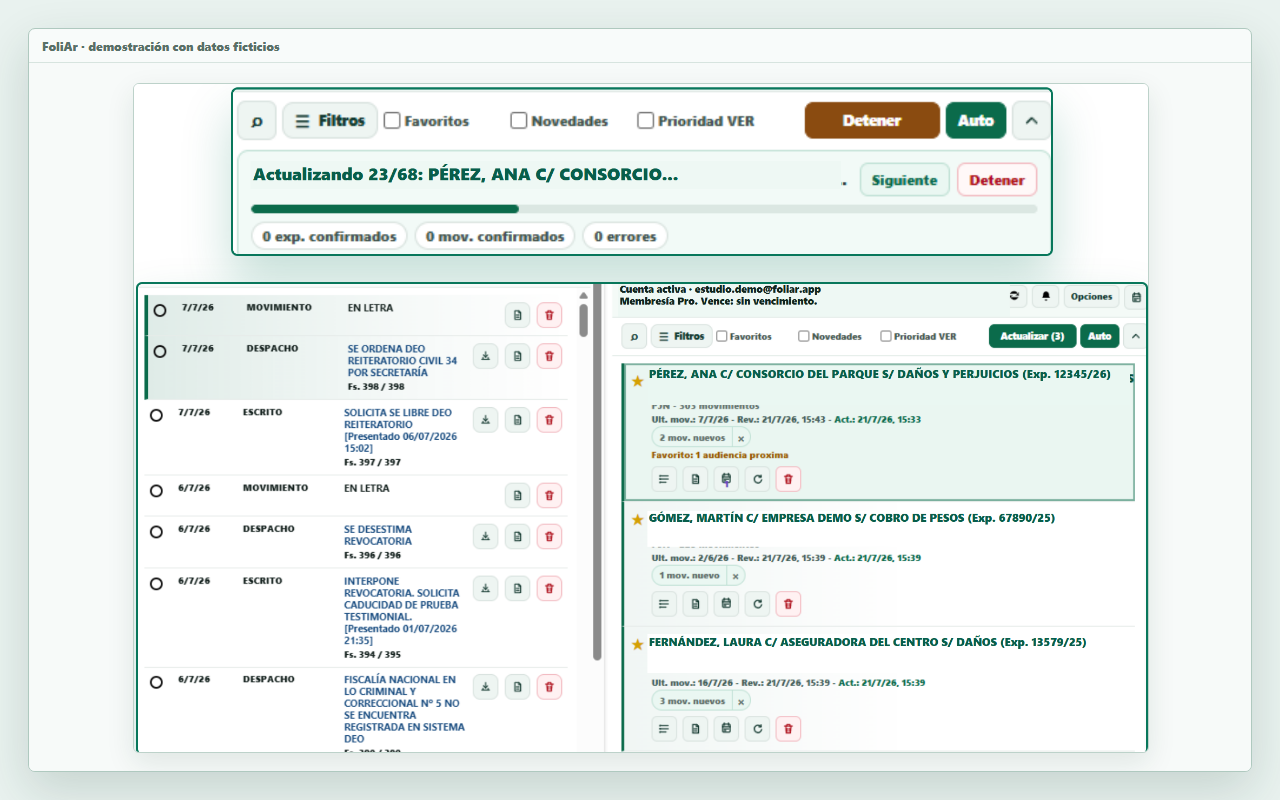Screen dimensions: 1280x800
Task: Open calendar icon right of Opciones
Action: (1136, 296)
